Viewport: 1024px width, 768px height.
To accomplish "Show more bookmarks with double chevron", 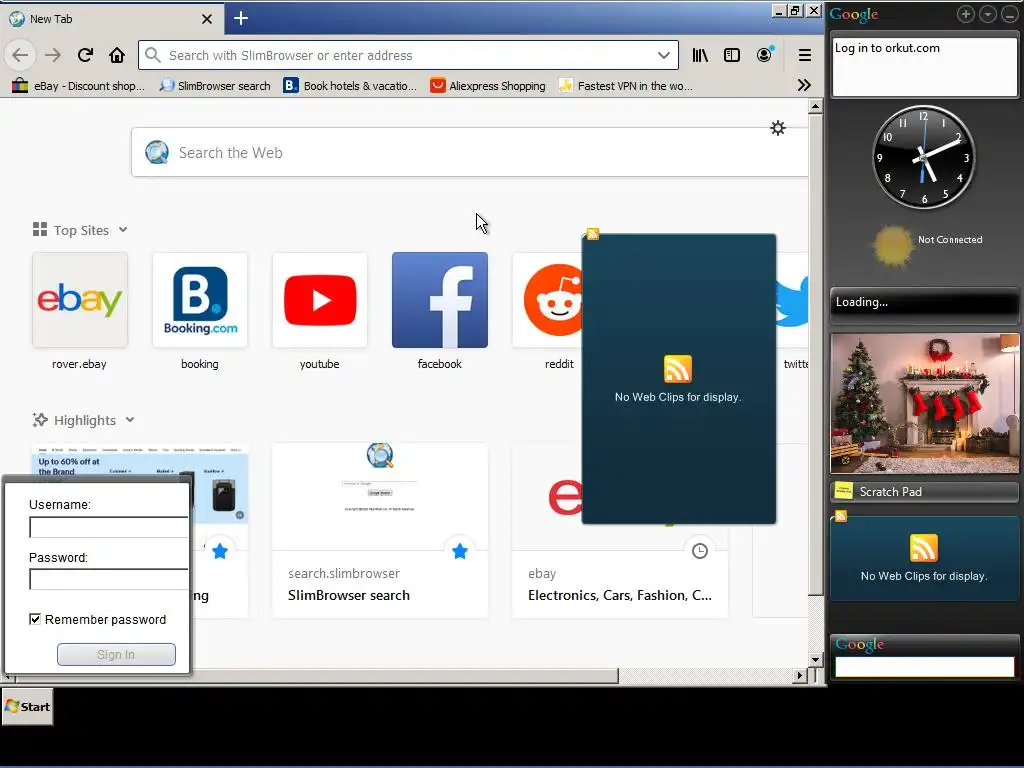I will pyautogui.click(x=804, y=86).
